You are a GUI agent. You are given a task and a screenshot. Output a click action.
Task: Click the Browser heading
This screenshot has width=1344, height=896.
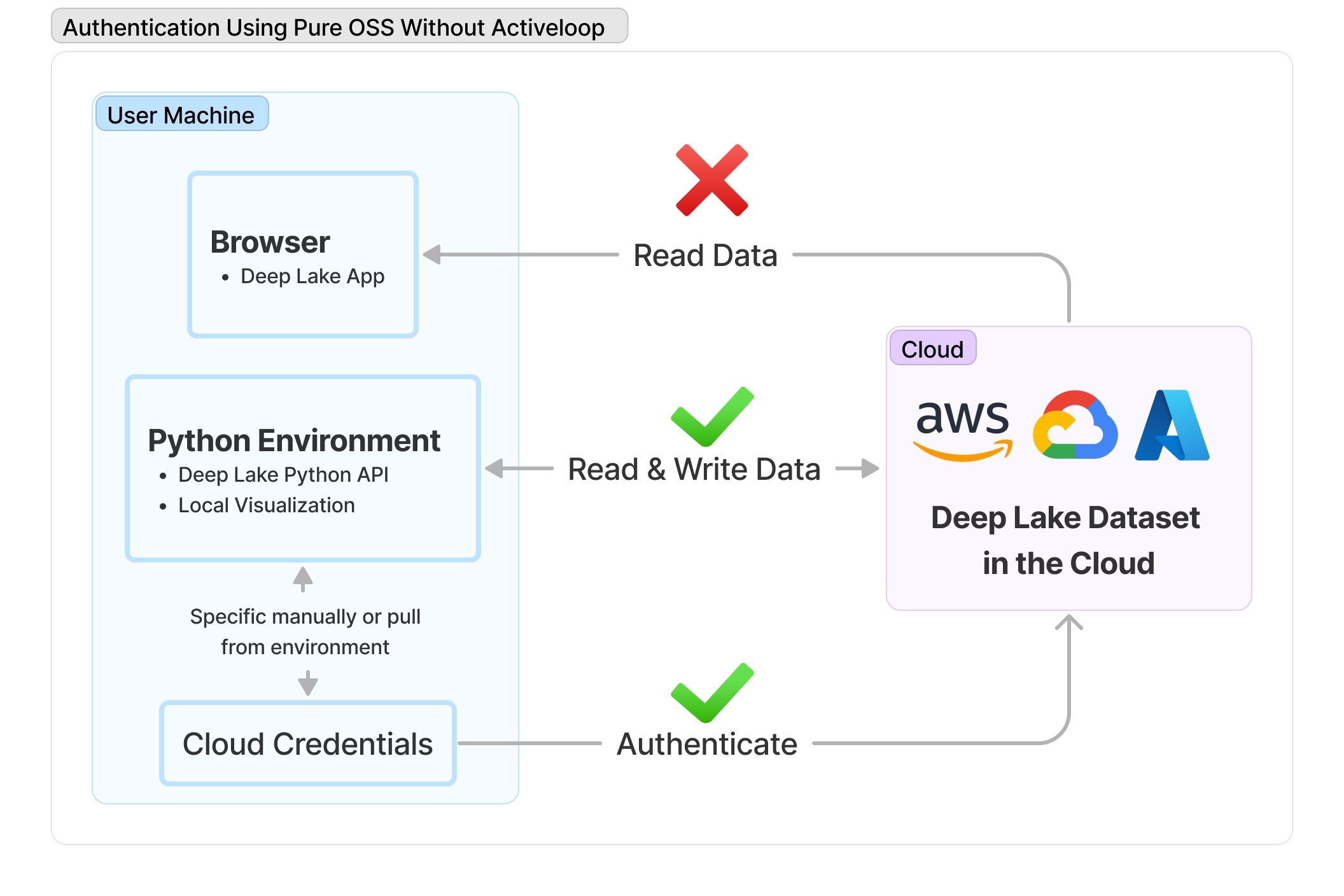click(x=270, y=242)
